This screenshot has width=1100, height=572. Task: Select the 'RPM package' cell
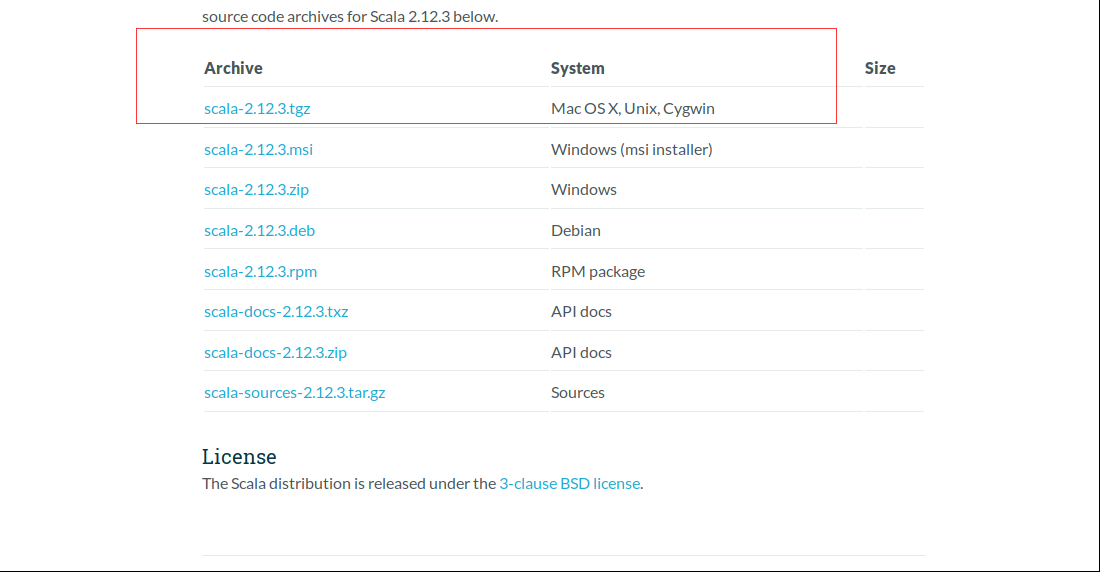[x=598, y=271]
